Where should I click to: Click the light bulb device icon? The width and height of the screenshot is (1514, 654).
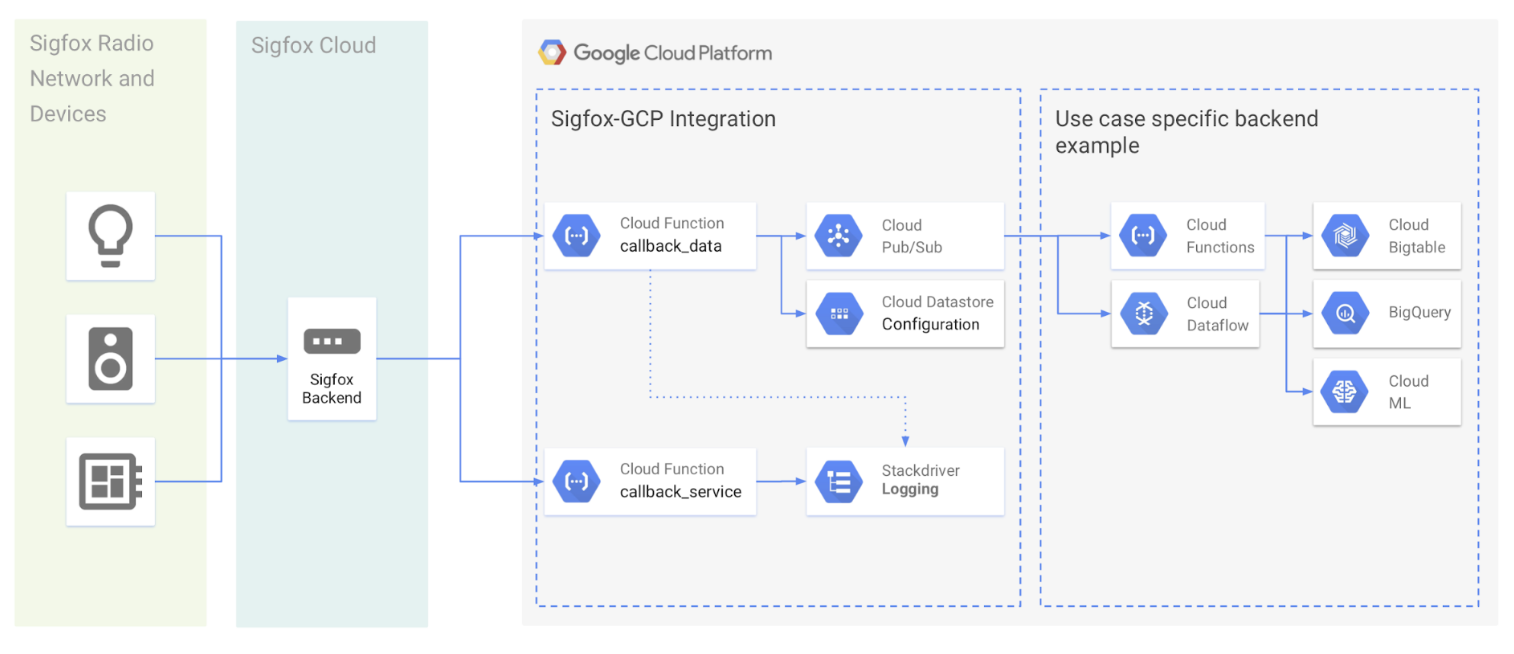[110, 236]
